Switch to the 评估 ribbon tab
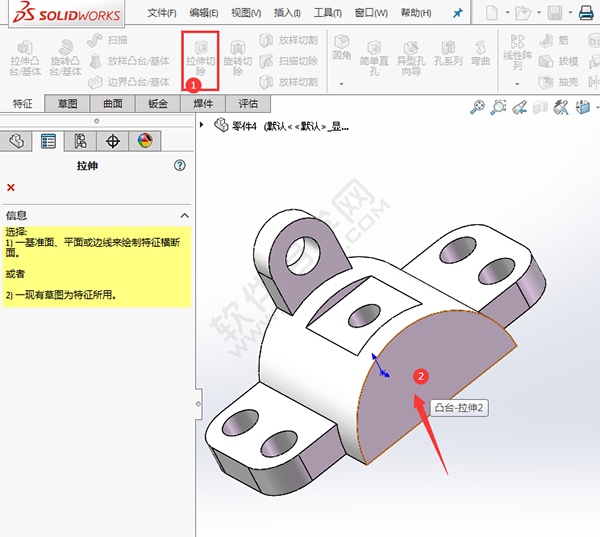Viewport: 600px width, 537px height. pyautogui.click(x=248, y=104)
